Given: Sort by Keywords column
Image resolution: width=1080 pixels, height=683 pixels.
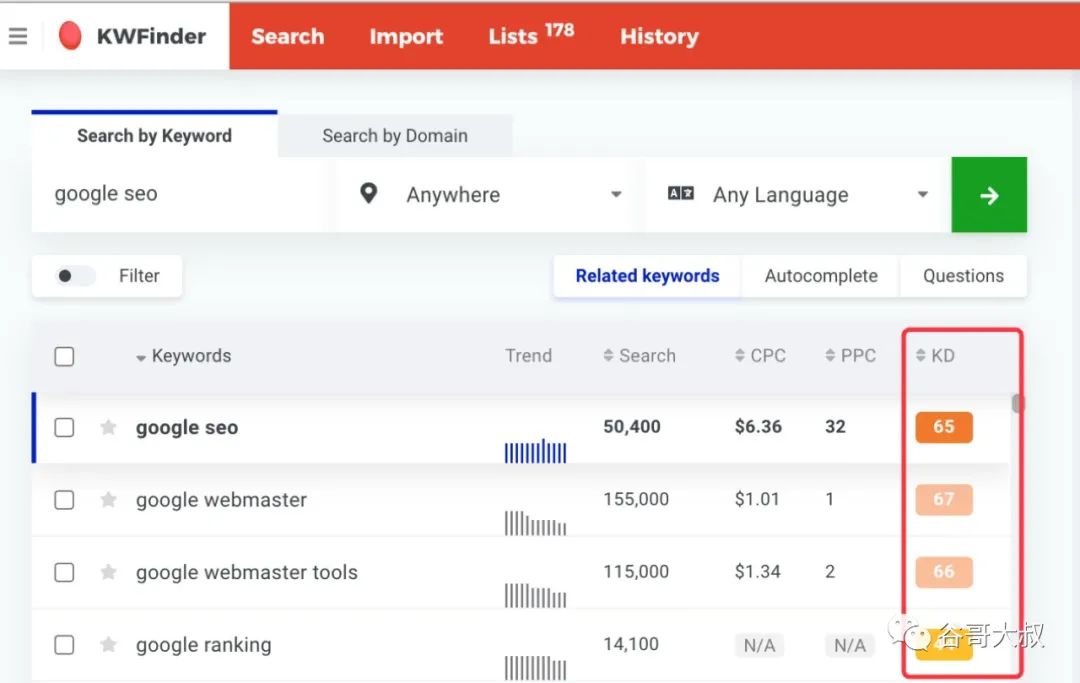Looking at the screenshot, I should tap(184, 356).
